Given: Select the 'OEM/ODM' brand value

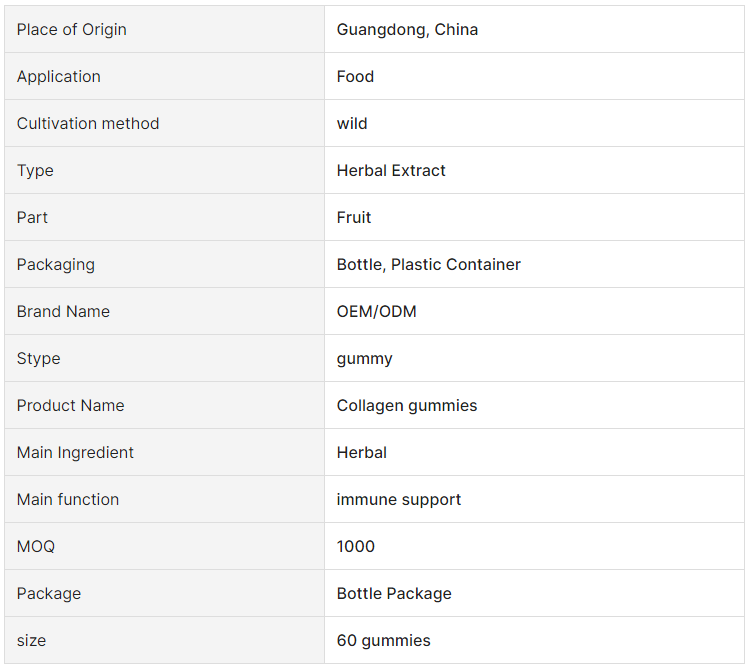Looking at the screenshot, I should click(376, 312).
